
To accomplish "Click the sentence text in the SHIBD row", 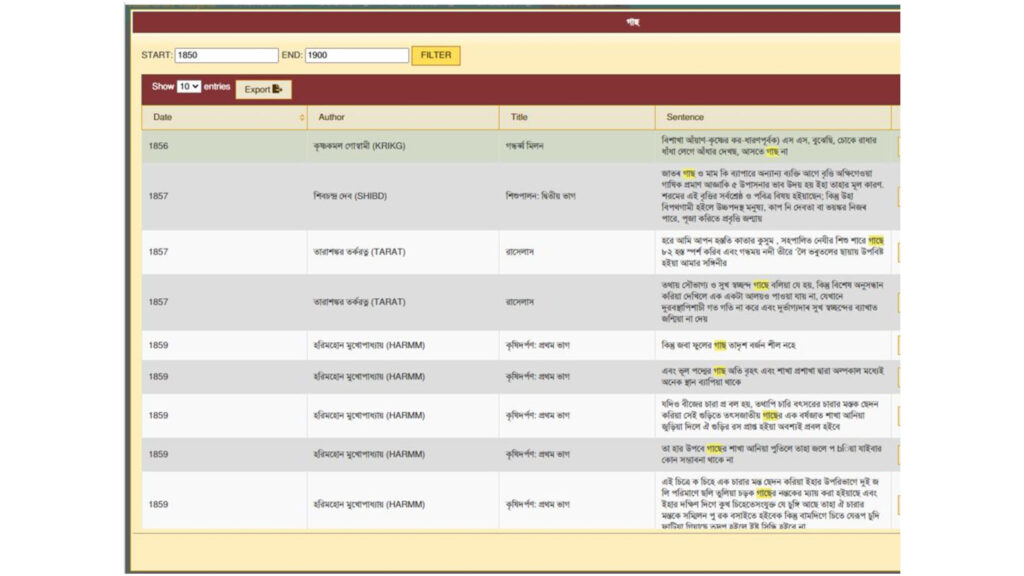I will click(773, 196).
